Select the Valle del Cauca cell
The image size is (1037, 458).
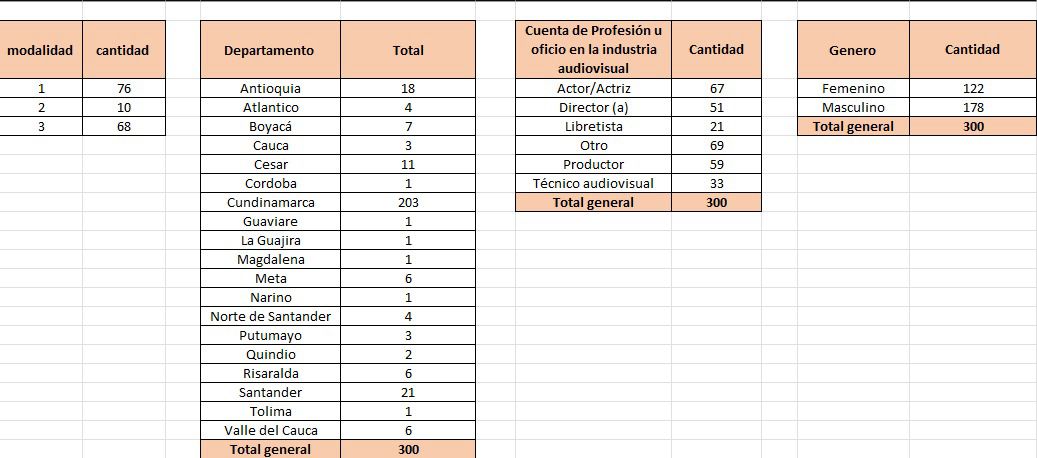point(270,430)
